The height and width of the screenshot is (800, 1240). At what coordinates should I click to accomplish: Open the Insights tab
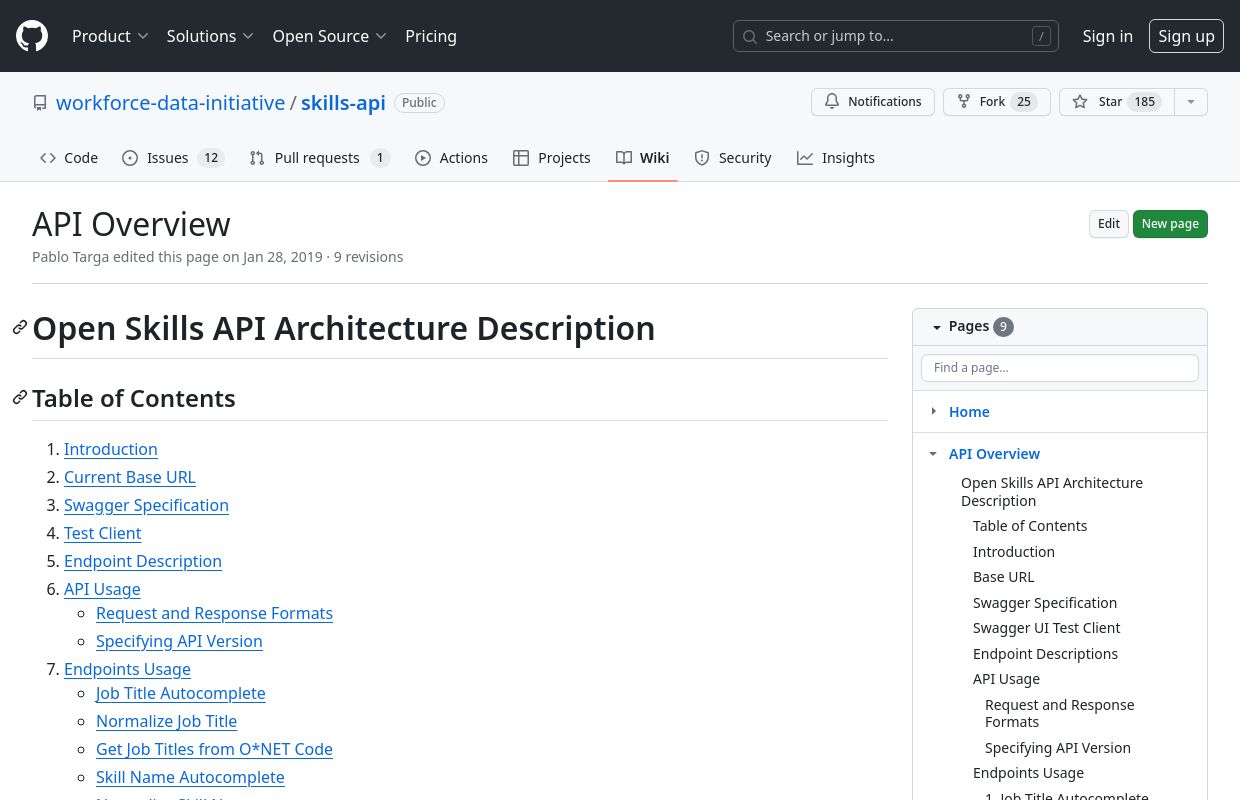pos(836,158)
